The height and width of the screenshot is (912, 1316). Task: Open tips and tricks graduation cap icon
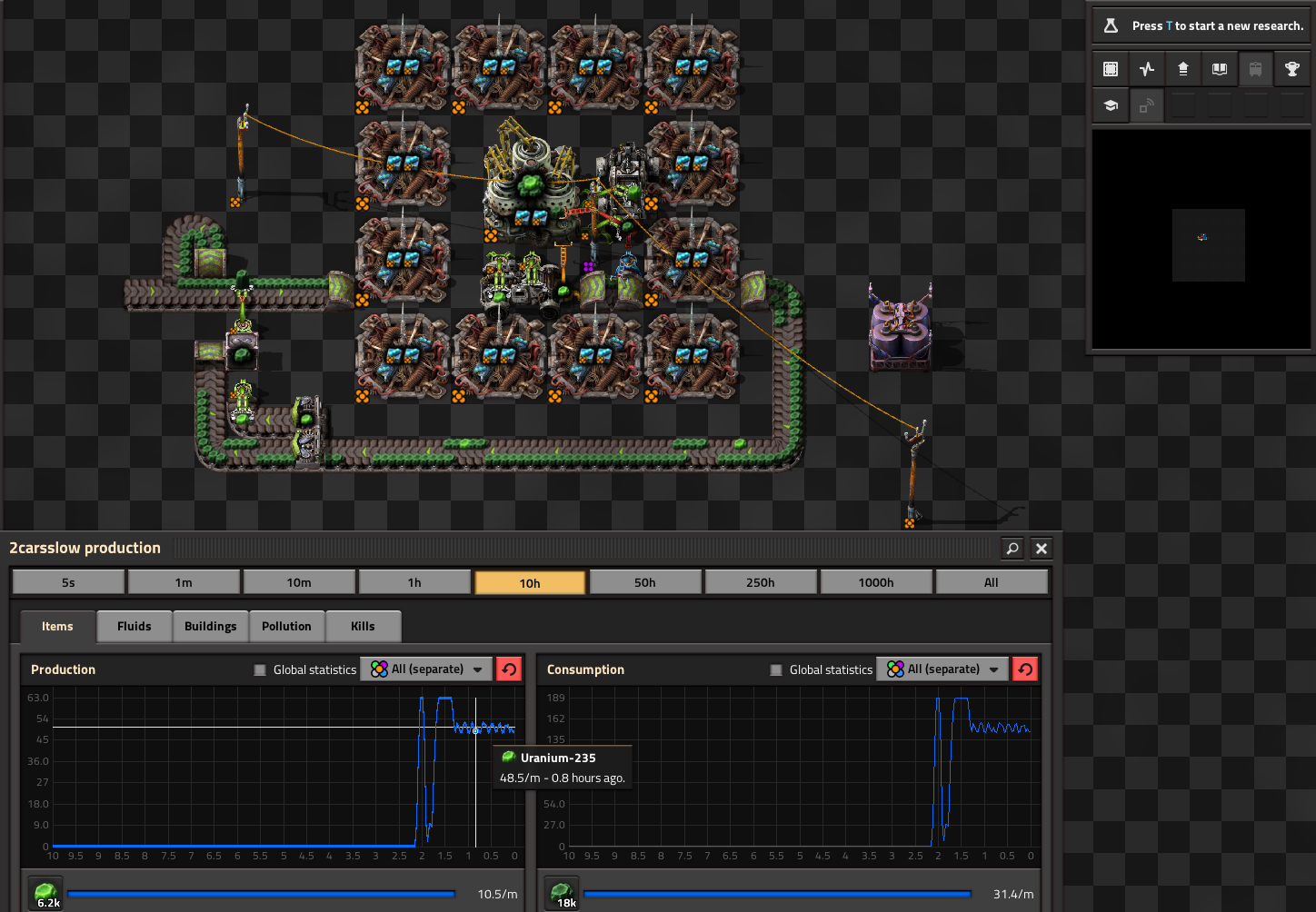[x=1111, y=105]
